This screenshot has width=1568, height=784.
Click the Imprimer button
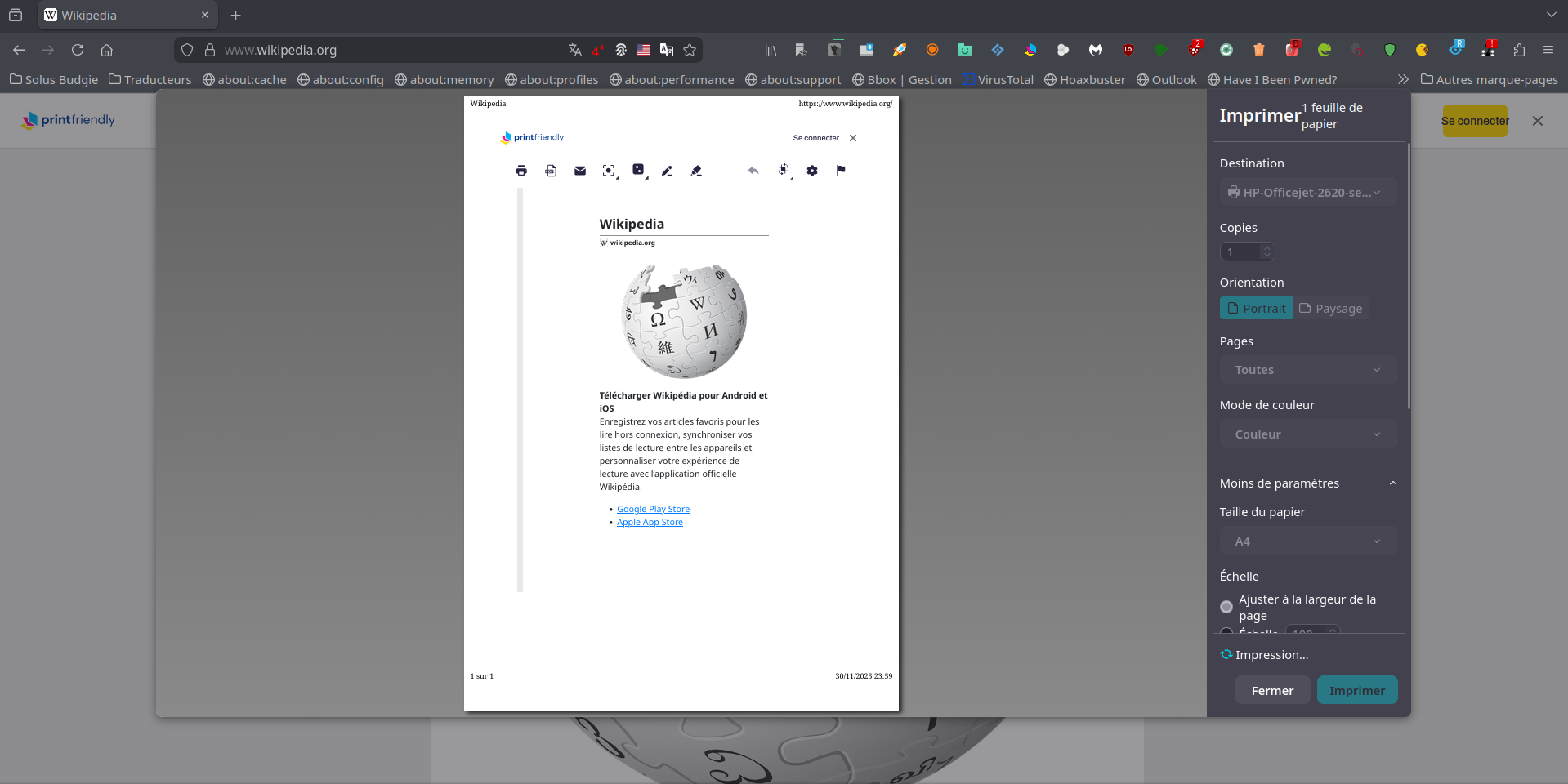[1356, 689]
